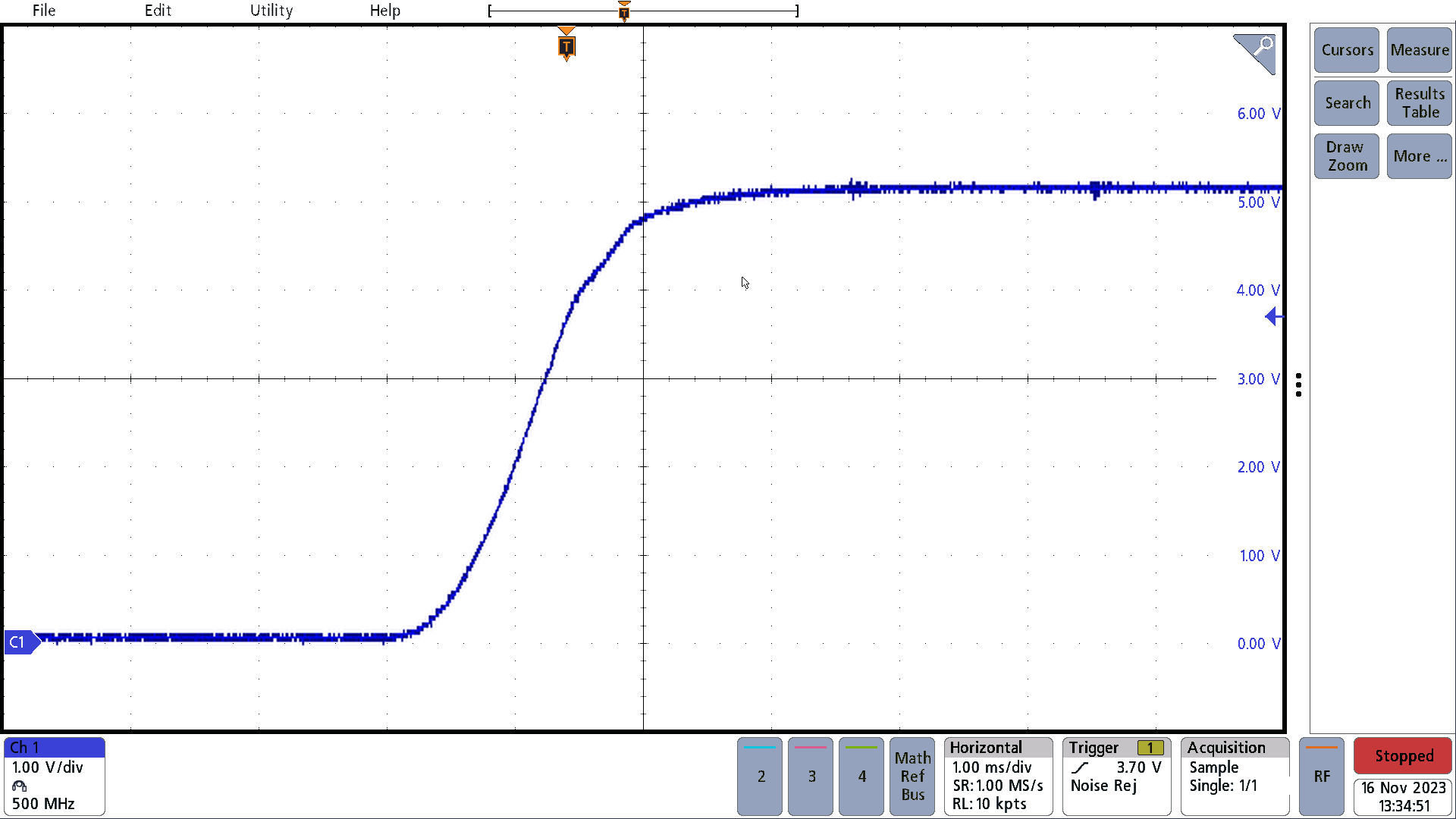Click the rising edge slope icon in Trigger badge
The width and height of the screenshot is (1456, 819).
tap(1081, 767)
